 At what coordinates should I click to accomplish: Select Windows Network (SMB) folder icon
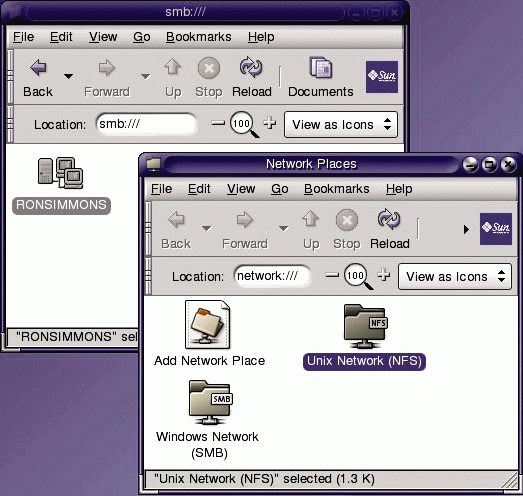click(210, 402)
